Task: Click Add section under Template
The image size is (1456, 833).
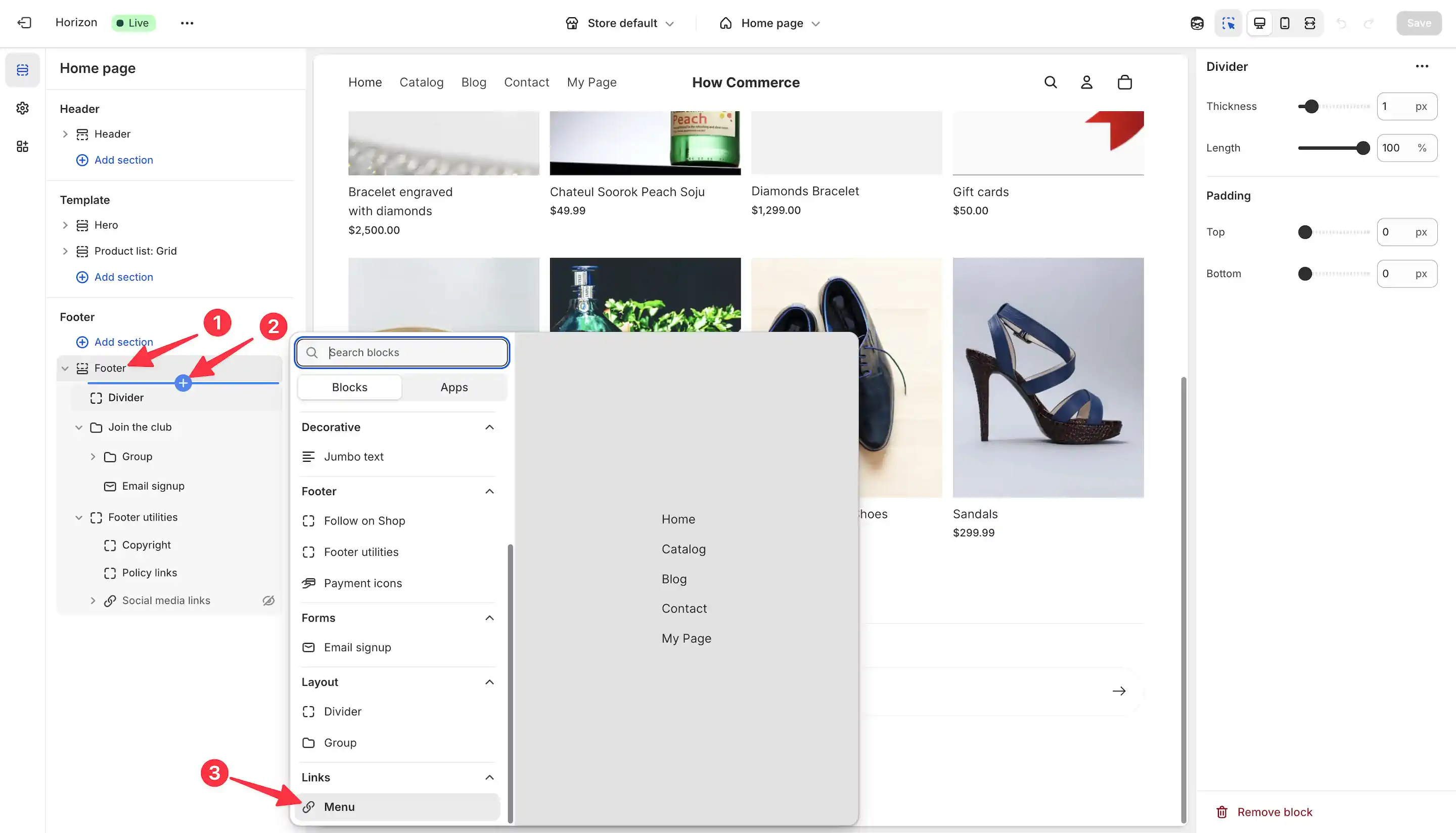Action: (x=115, y=277)
